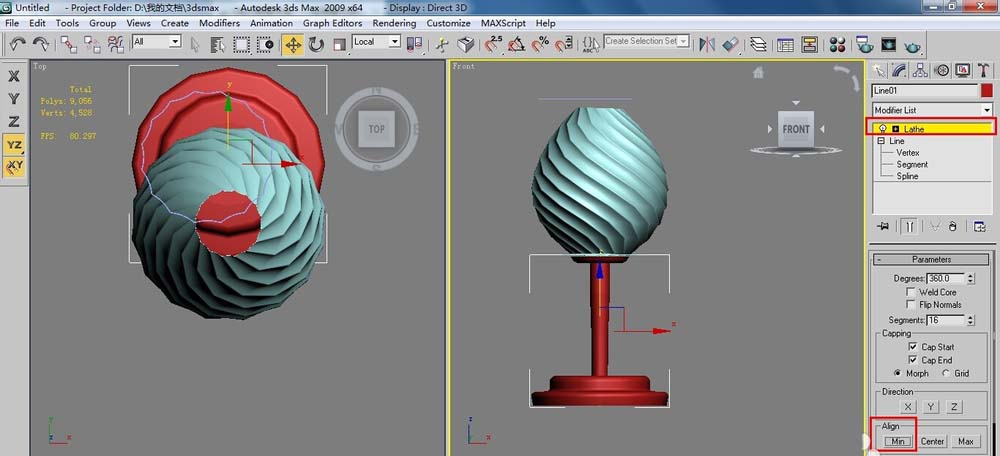Switch to the Create command panel tab
The width and height of the screenshot is (1000, 456).
click(879, 70)
